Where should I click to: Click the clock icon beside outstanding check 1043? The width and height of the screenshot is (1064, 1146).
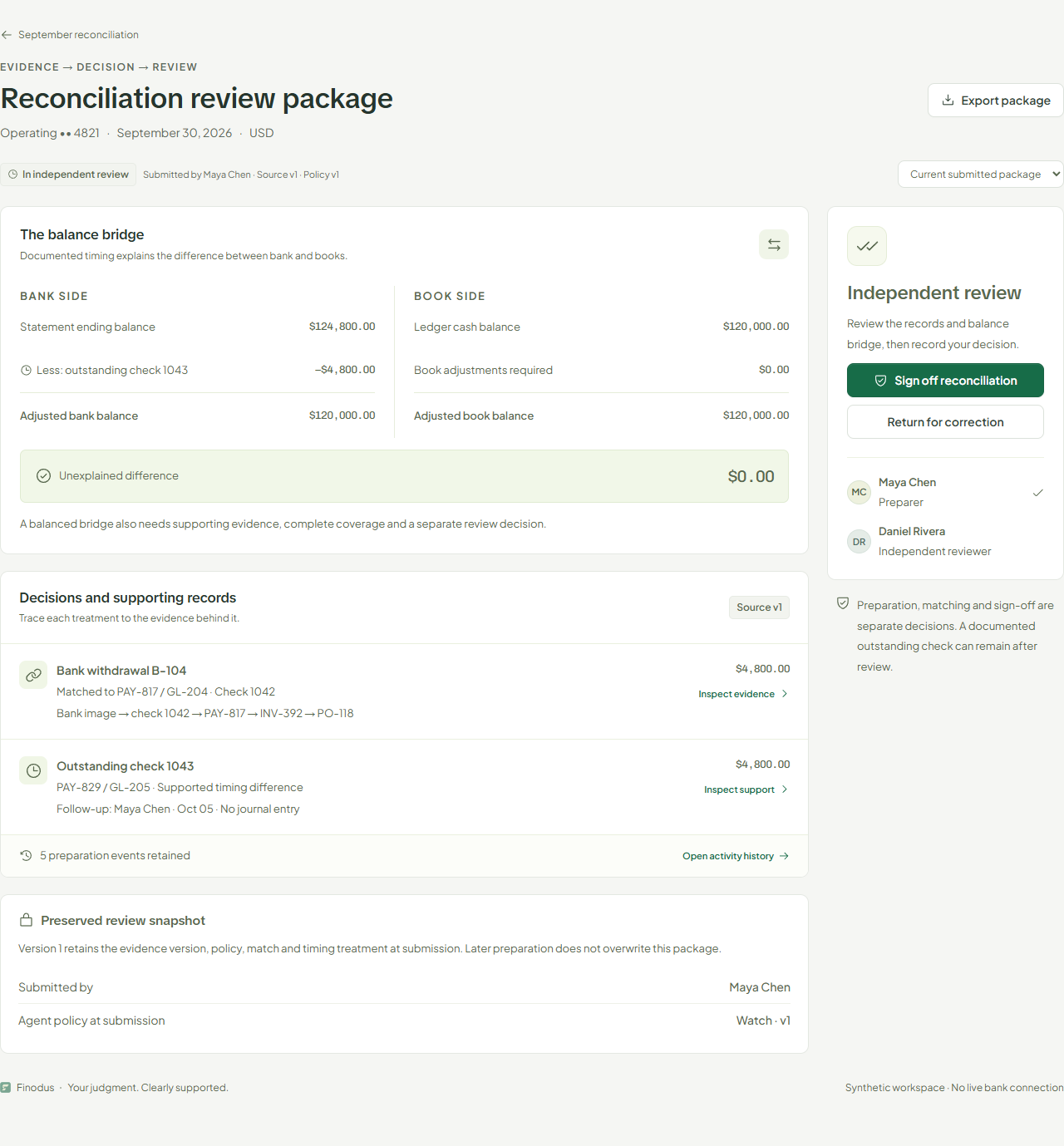(26, 371)
